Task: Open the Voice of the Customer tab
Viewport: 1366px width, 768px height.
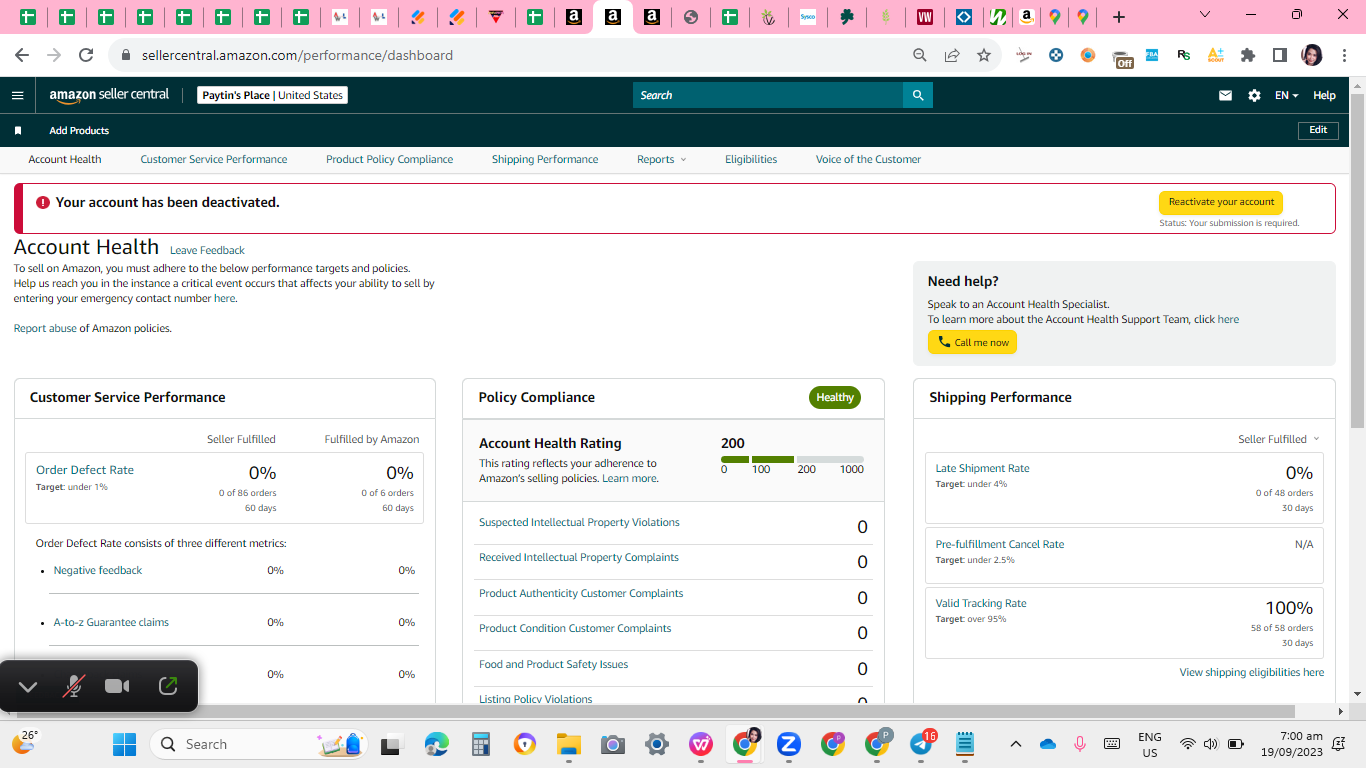Action: [x=868, y=159]
